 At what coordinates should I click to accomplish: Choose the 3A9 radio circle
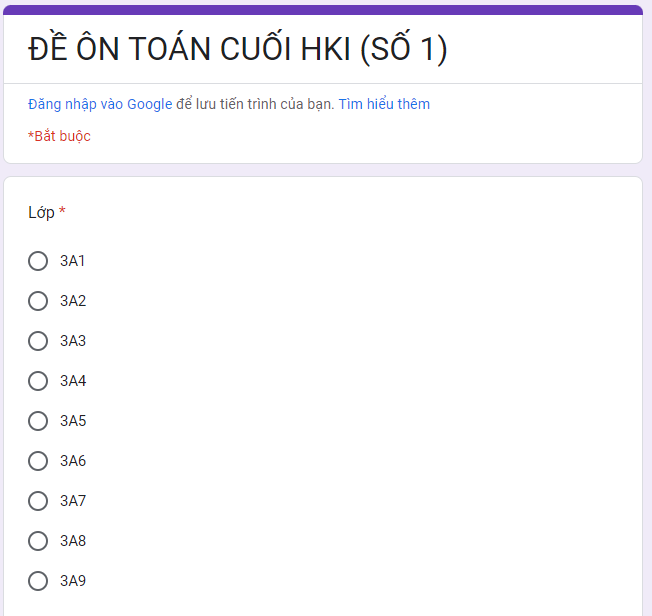38,581
